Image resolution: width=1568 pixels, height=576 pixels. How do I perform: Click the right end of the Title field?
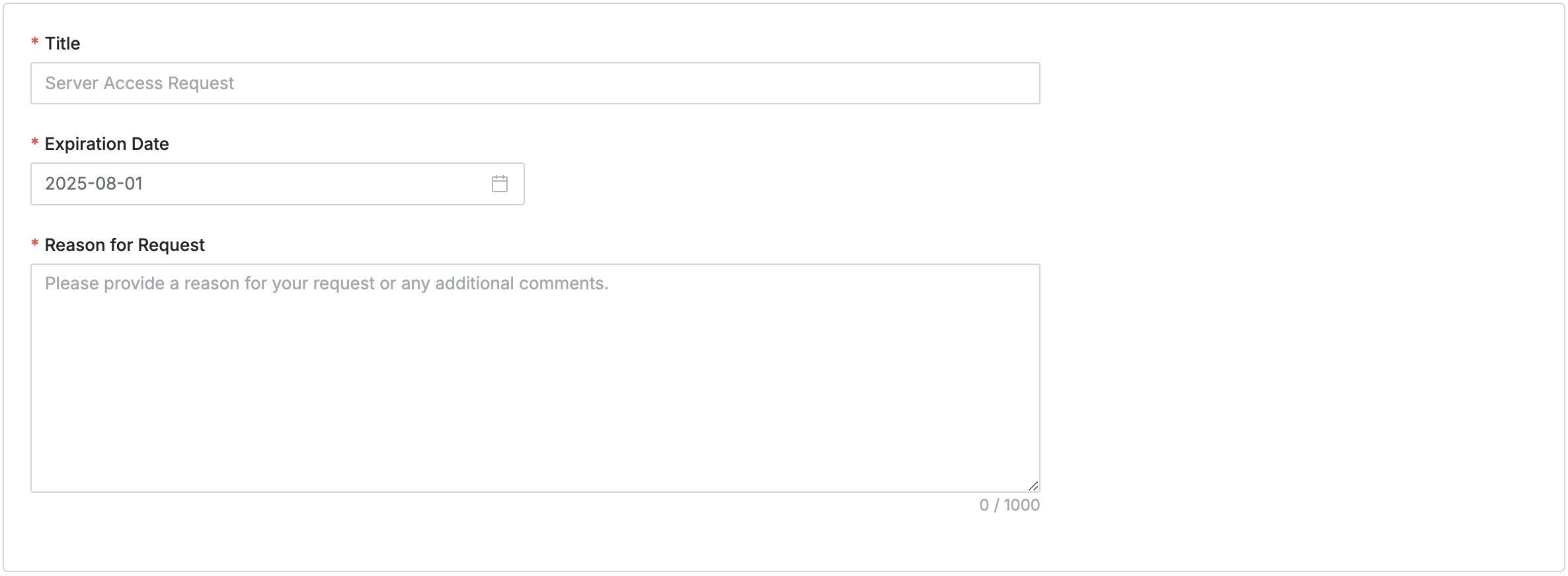click(x=1018, y=83)
